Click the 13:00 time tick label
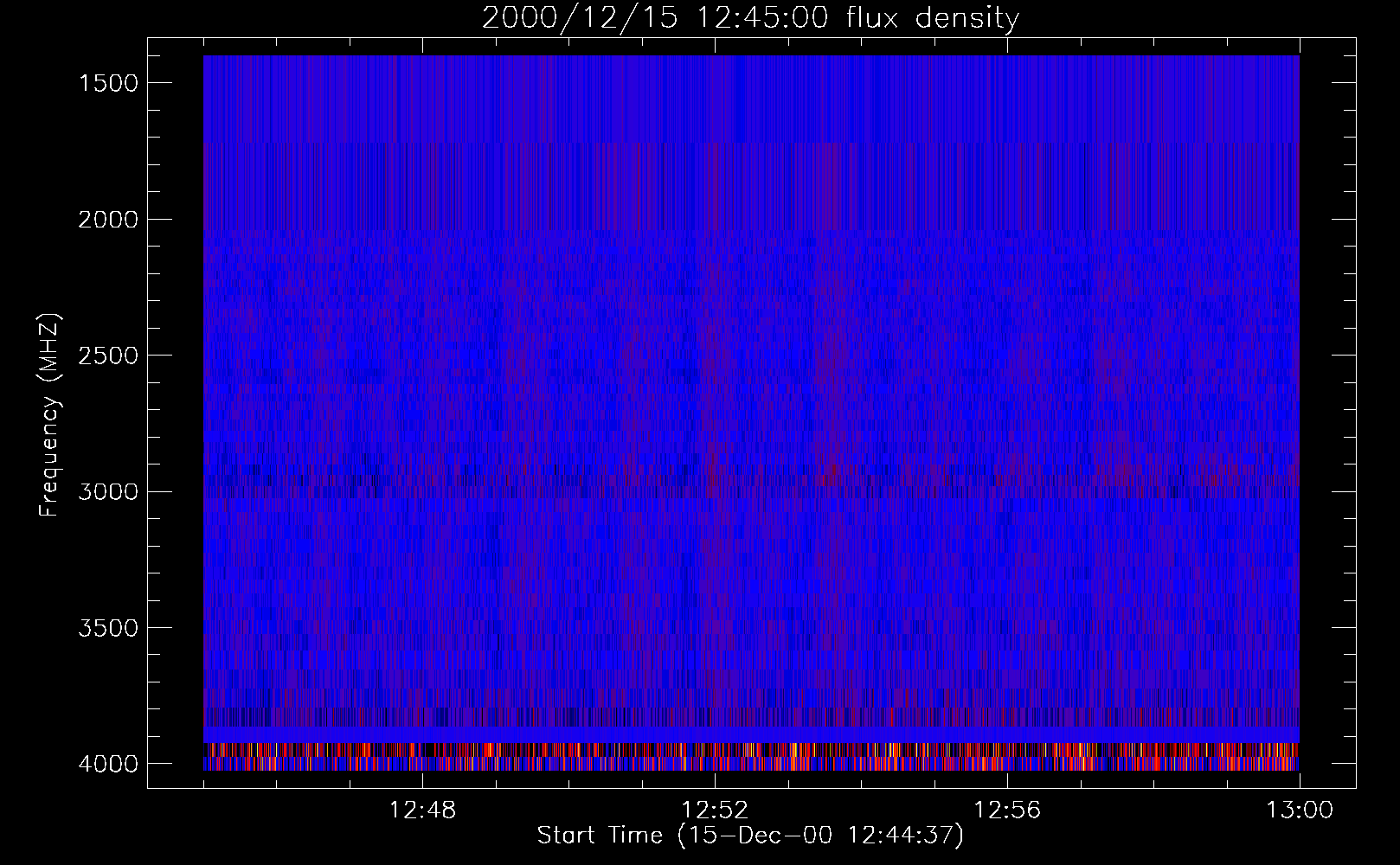 point(1300,811)
